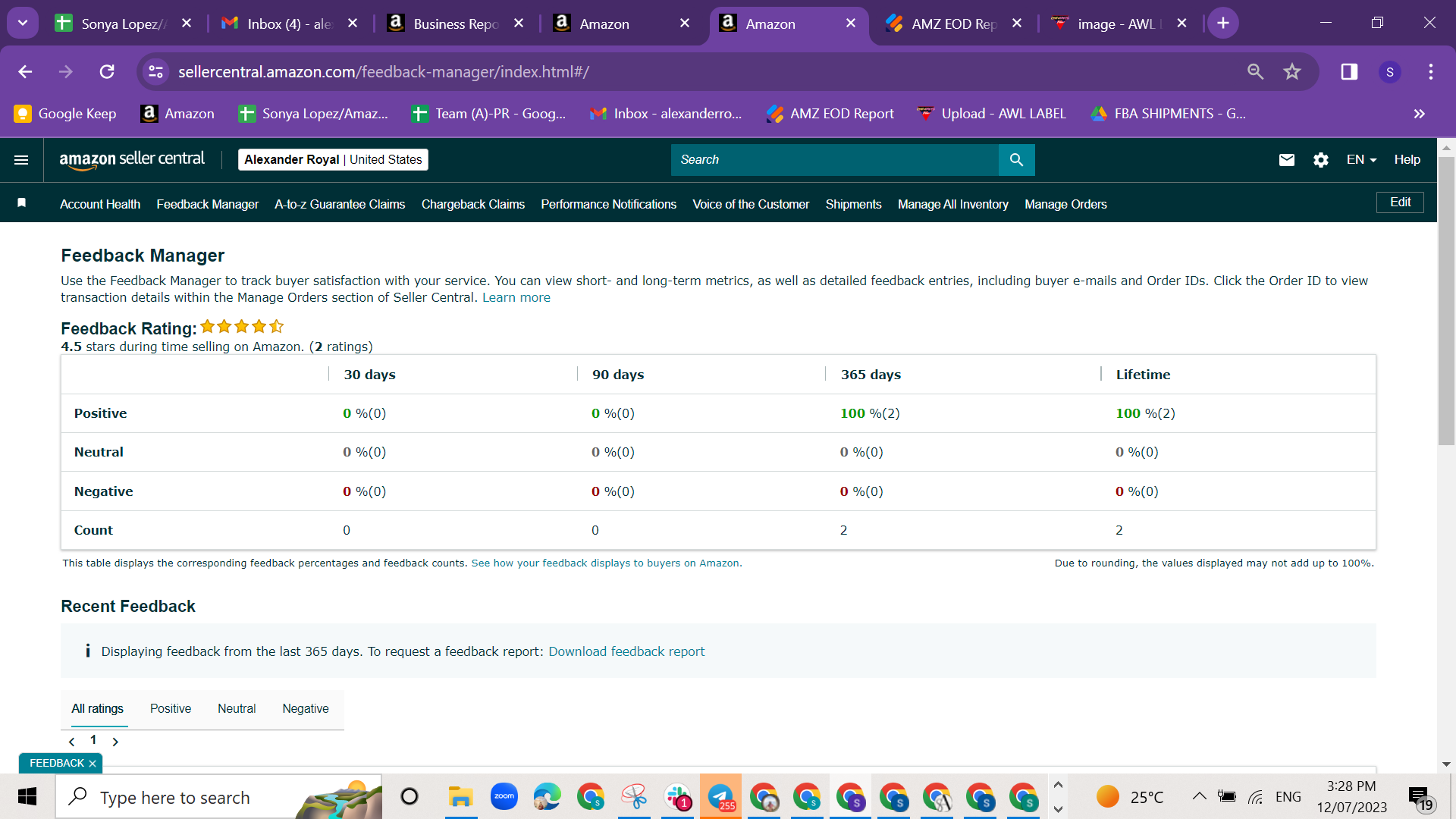
Task: Open Windows Start menu
Action: click(x=27, y=797)
